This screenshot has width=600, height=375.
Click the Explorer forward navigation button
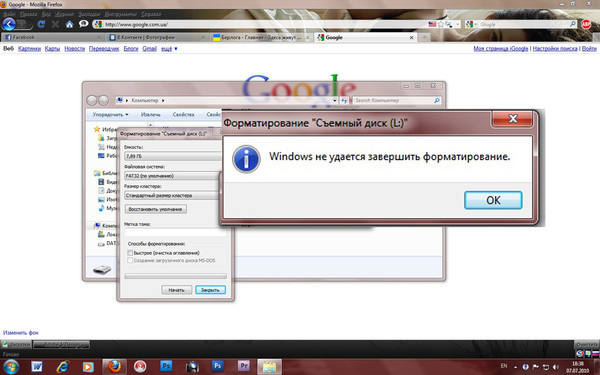pos(103,100)
